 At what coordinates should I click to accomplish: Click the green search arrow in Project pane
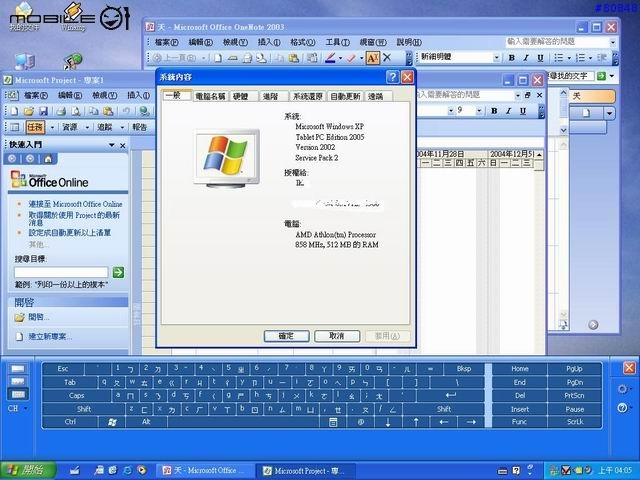[x=118, y=272]
